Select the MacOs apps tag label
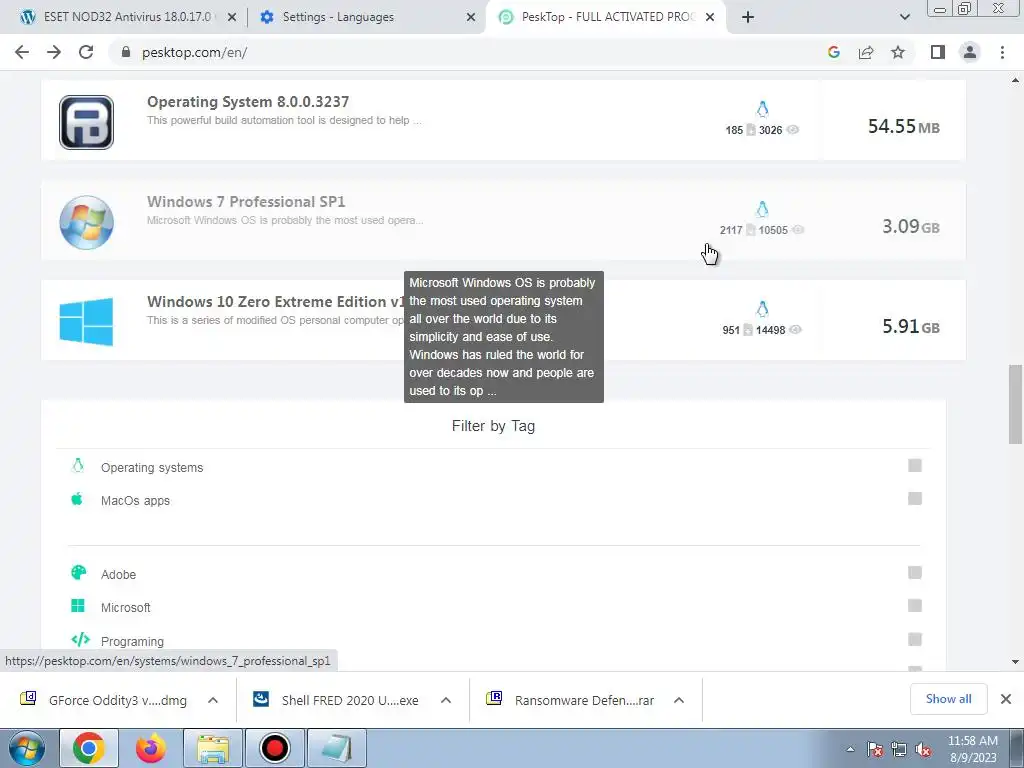The width and height of the screenshot is (1024, 768). pos(135,501)
